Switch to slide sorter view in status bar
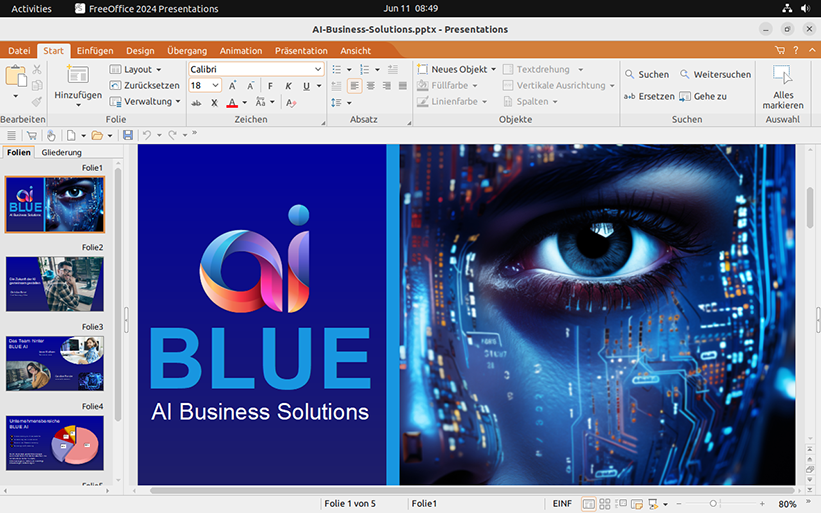The image size is (821, 513). click(606, 503)
